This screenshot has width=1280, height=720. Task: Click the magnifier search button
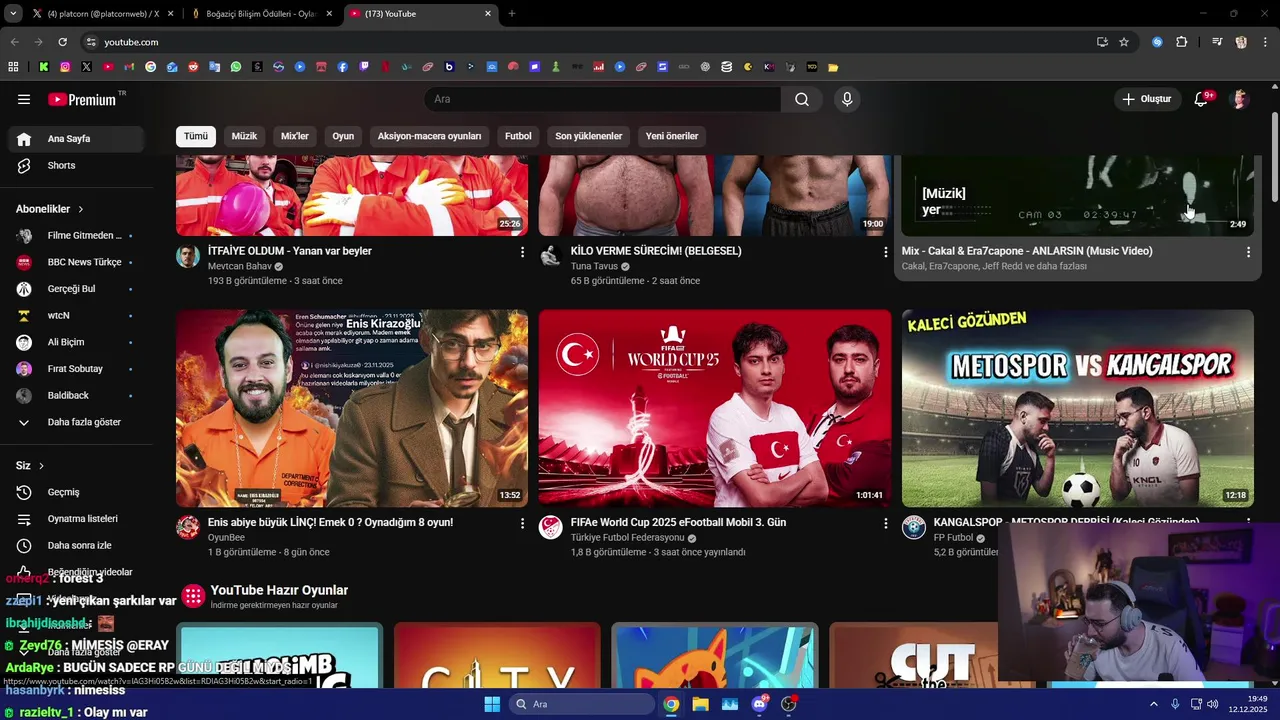802,99
